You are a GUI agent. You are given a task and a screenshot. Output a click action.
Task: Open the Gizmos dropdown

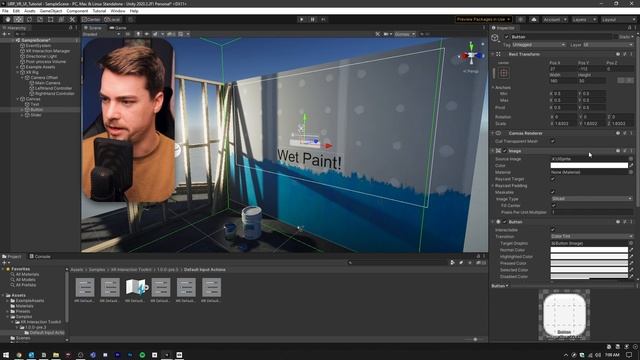(404, 34)
